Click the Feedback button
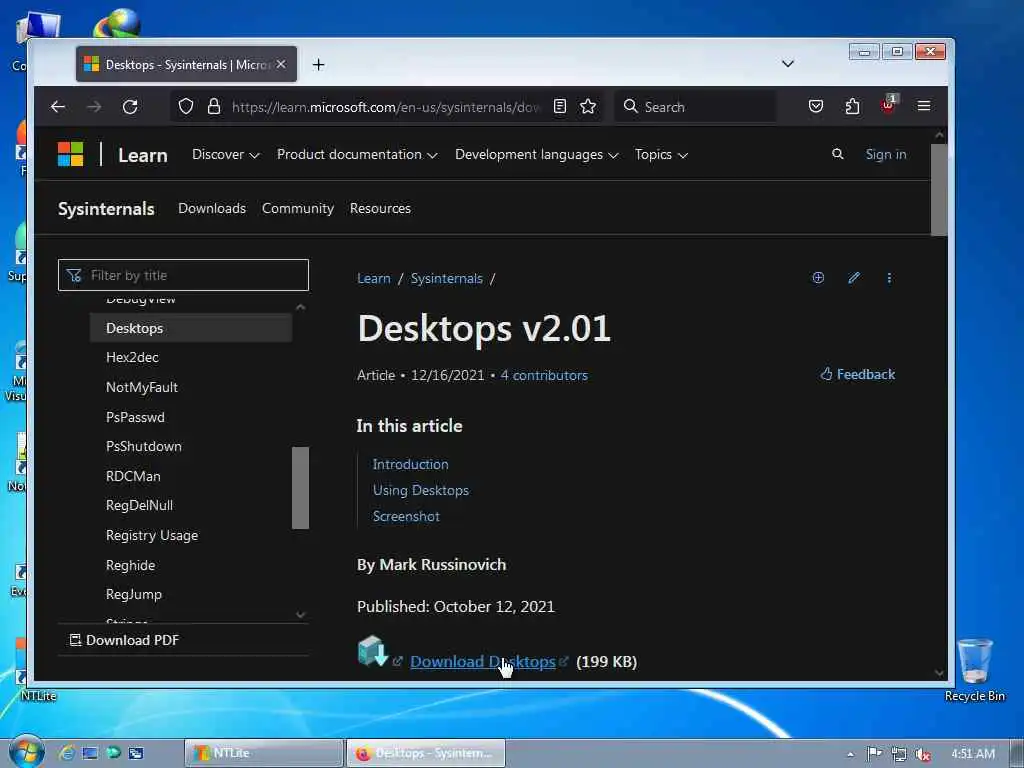Viewport: 1024px width, 768px height. point(857,374)
